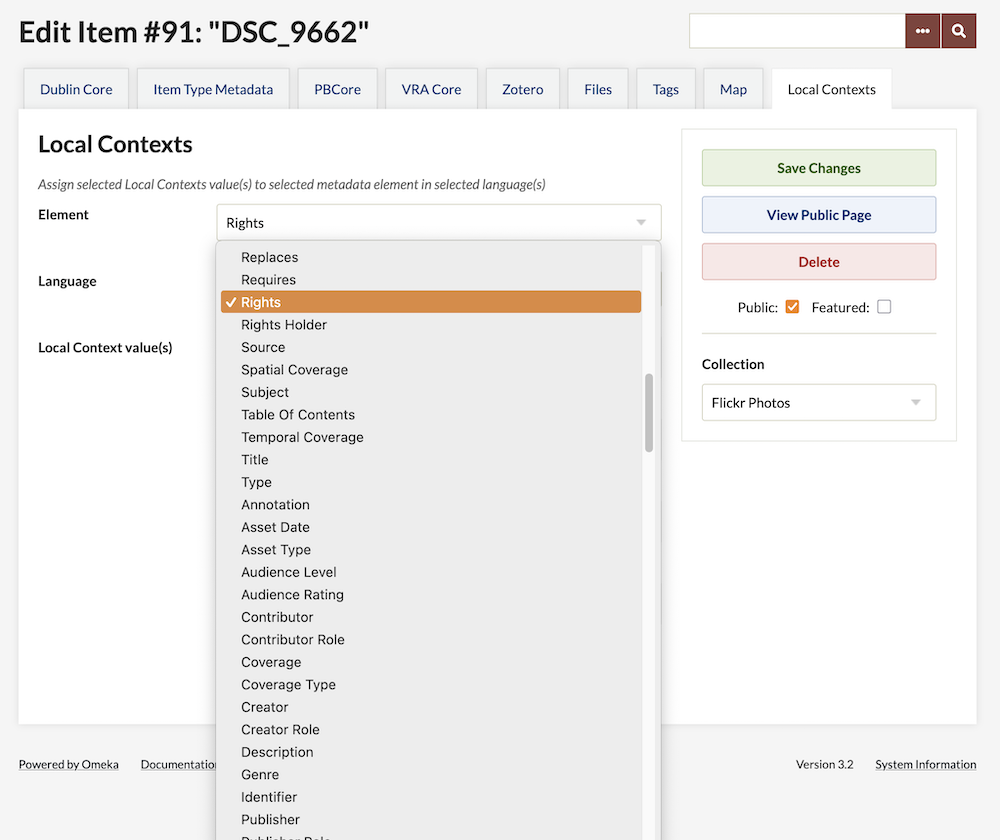
Task: Click the red Delete button
Action: pyautogui.click(x=818, y=262)
